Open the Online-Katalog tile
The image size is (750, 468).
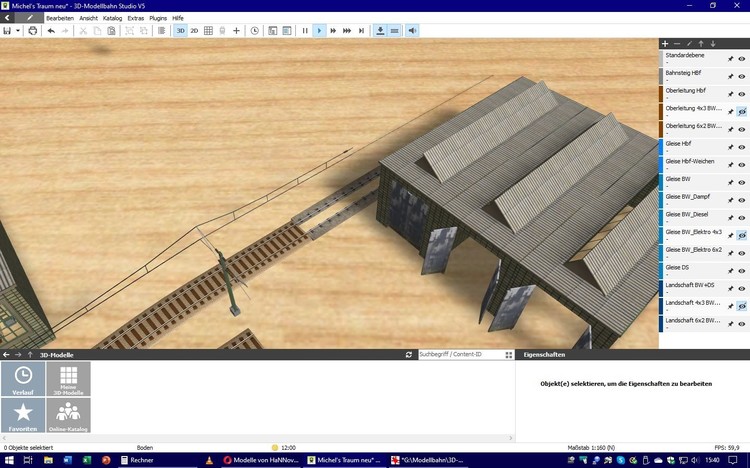click(68, 416)
